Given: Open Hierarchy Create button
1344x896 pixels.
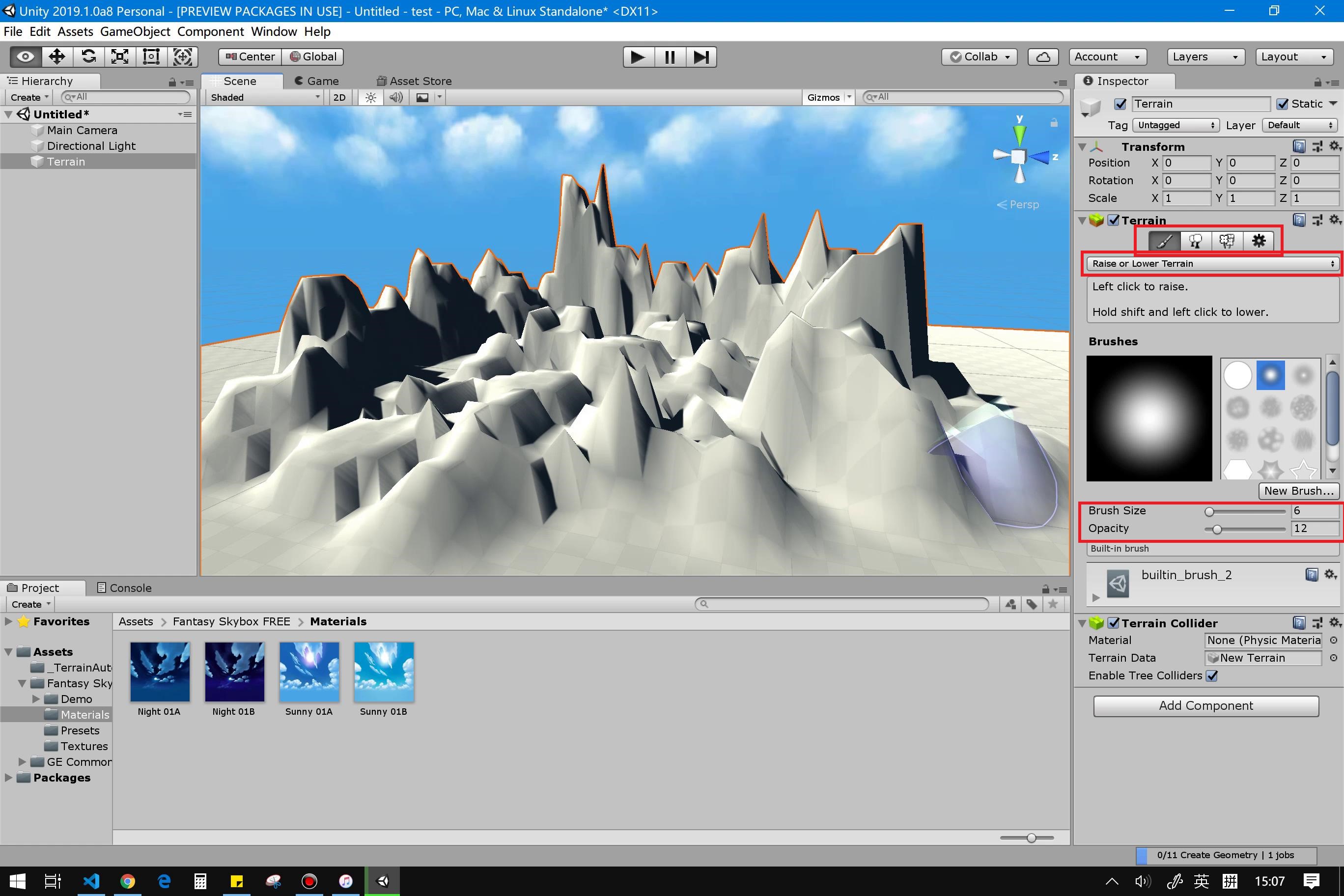Looking at the screenshot, I should click(x=29, y=98).
